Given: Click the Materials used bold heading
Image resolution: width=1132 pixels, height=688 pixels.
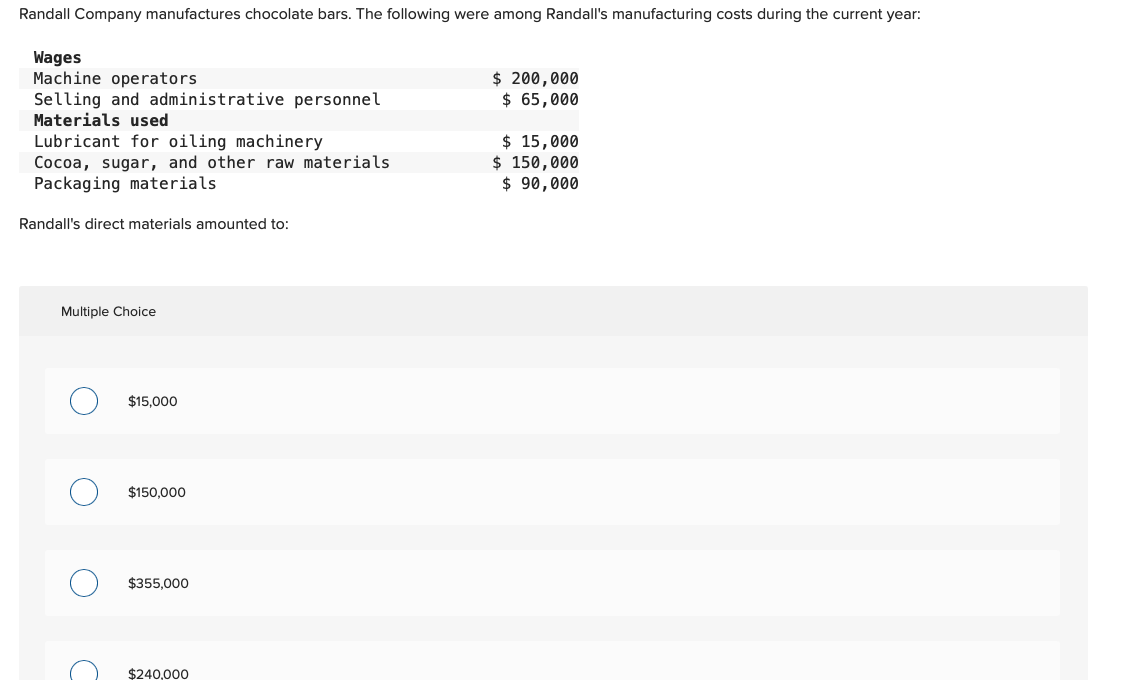Looking at the screenshot, I should [x=100, y=120].
